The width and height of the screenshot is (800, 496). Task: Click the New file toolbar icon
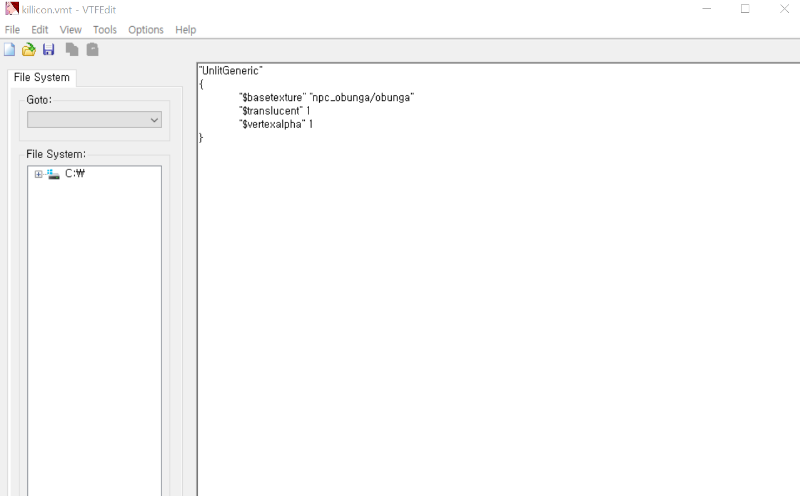9,49
